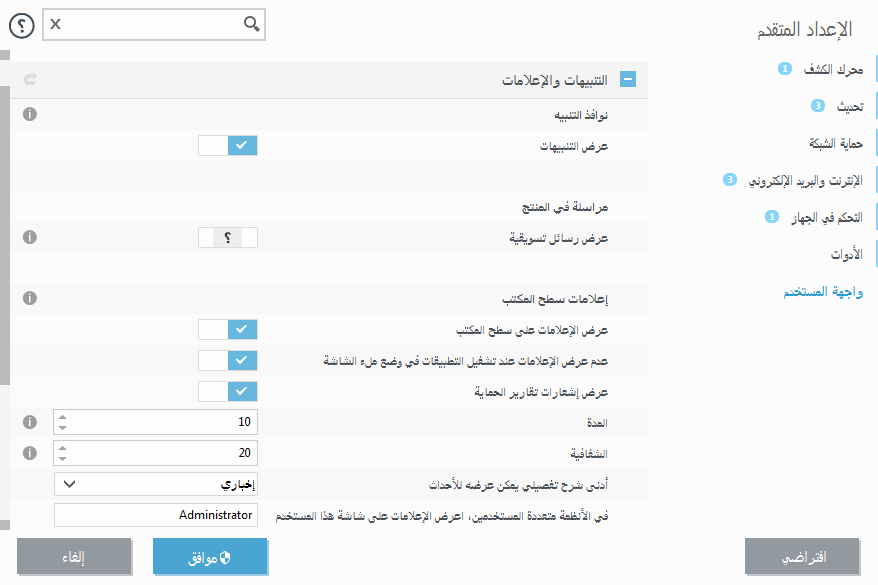878x585 pixels.
Task: Open the إخباري verbosity dropdown
Action: (154, 483)
